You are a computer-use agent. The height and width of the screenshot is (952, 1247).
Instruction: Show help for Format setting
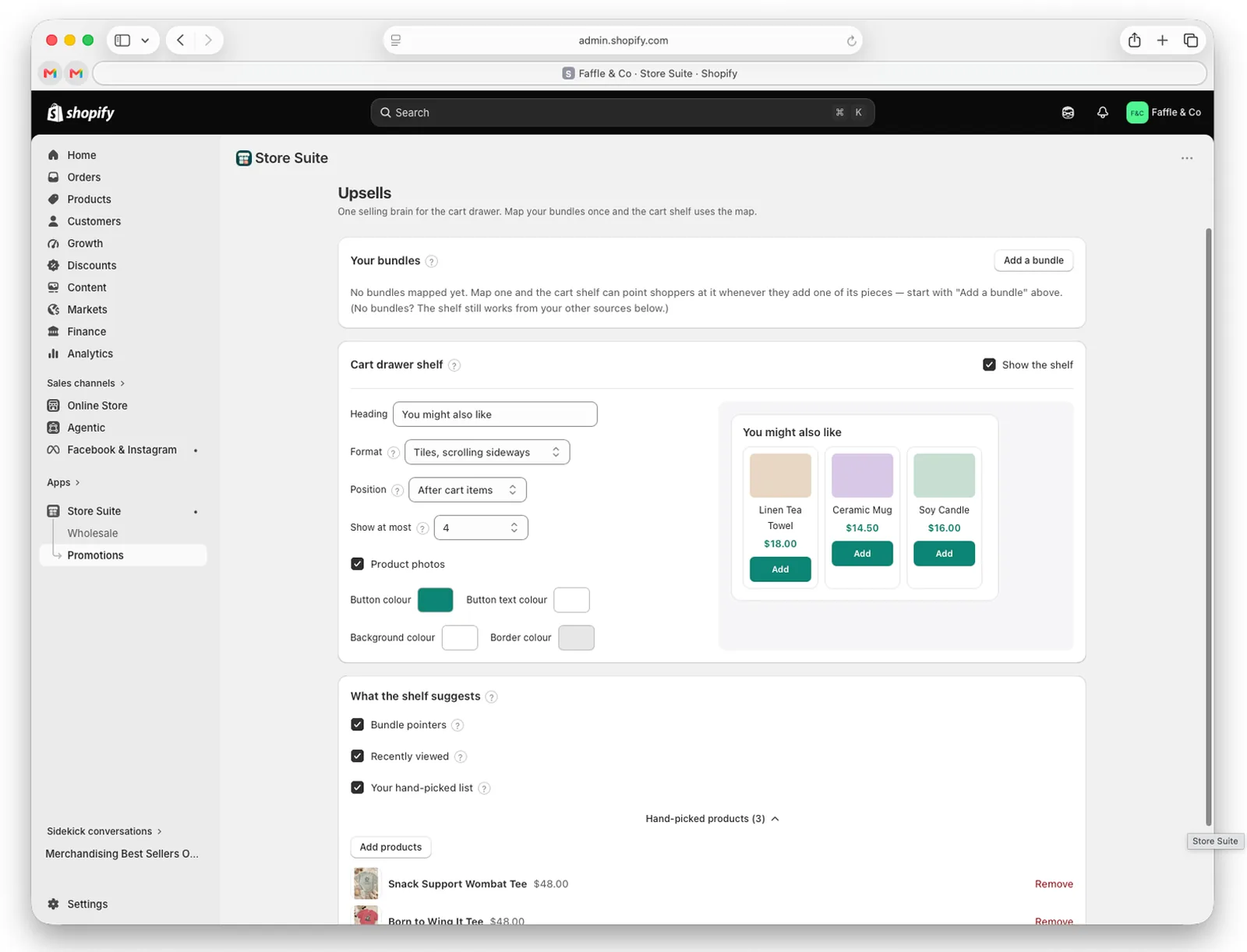coord(394,453)
